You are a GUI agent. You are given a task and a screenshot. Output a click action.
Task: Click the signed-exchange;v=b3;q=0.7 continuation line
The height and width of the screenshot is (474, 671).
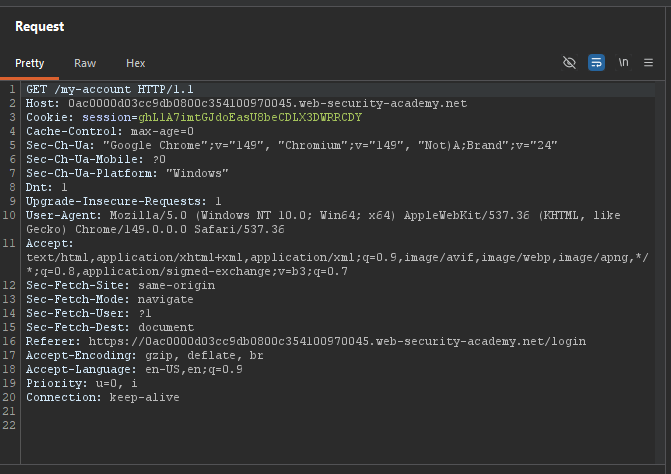pos(187,271)
